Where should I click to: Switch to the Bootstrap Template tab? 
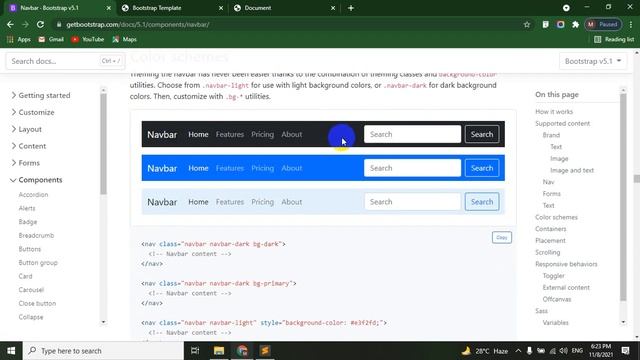[x=171, y=8]
